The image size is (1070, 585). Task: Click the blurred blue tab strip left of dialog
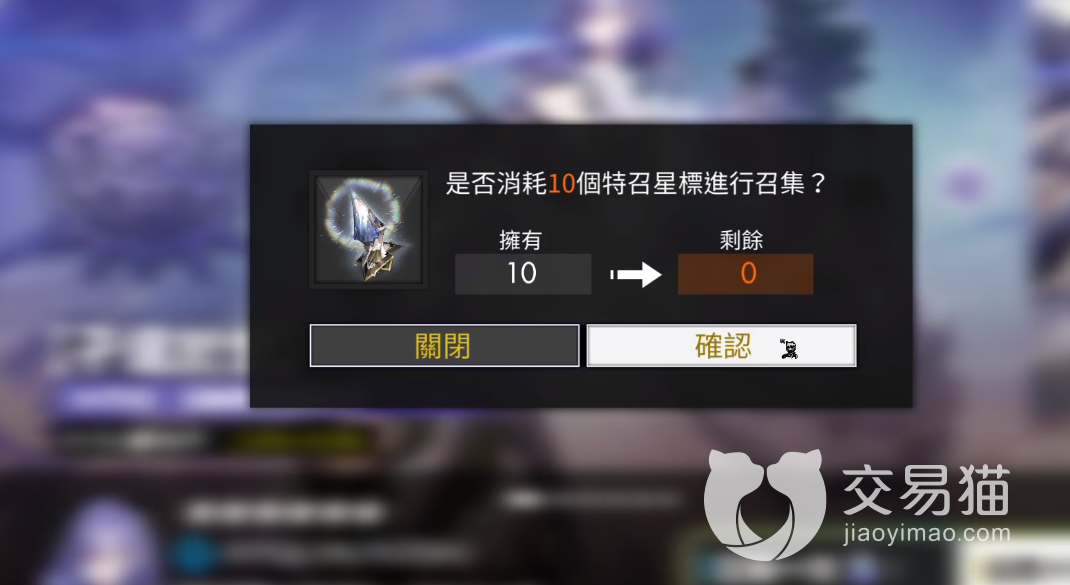[154, 398]
